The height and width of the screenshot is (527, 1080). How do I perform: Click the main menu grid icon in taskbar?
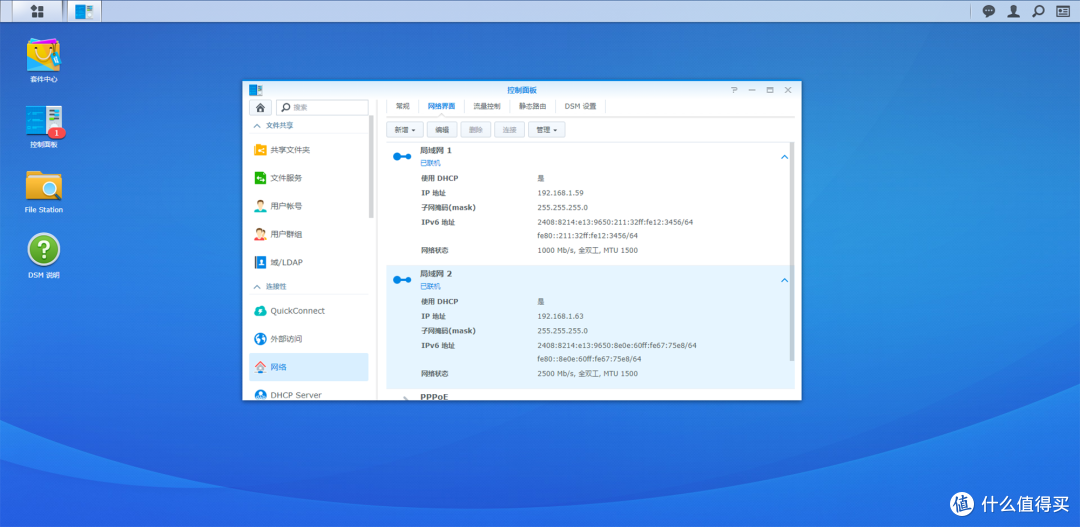pos(36,11)
